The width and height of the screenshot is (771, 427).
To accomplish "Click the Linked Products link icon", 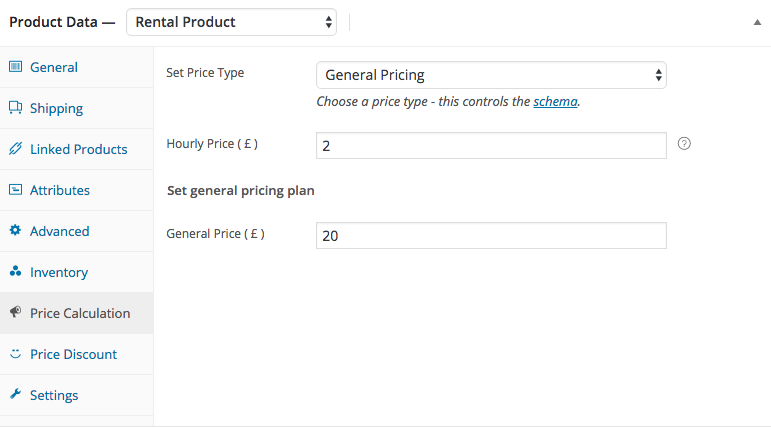I will [x=15, y=149].
